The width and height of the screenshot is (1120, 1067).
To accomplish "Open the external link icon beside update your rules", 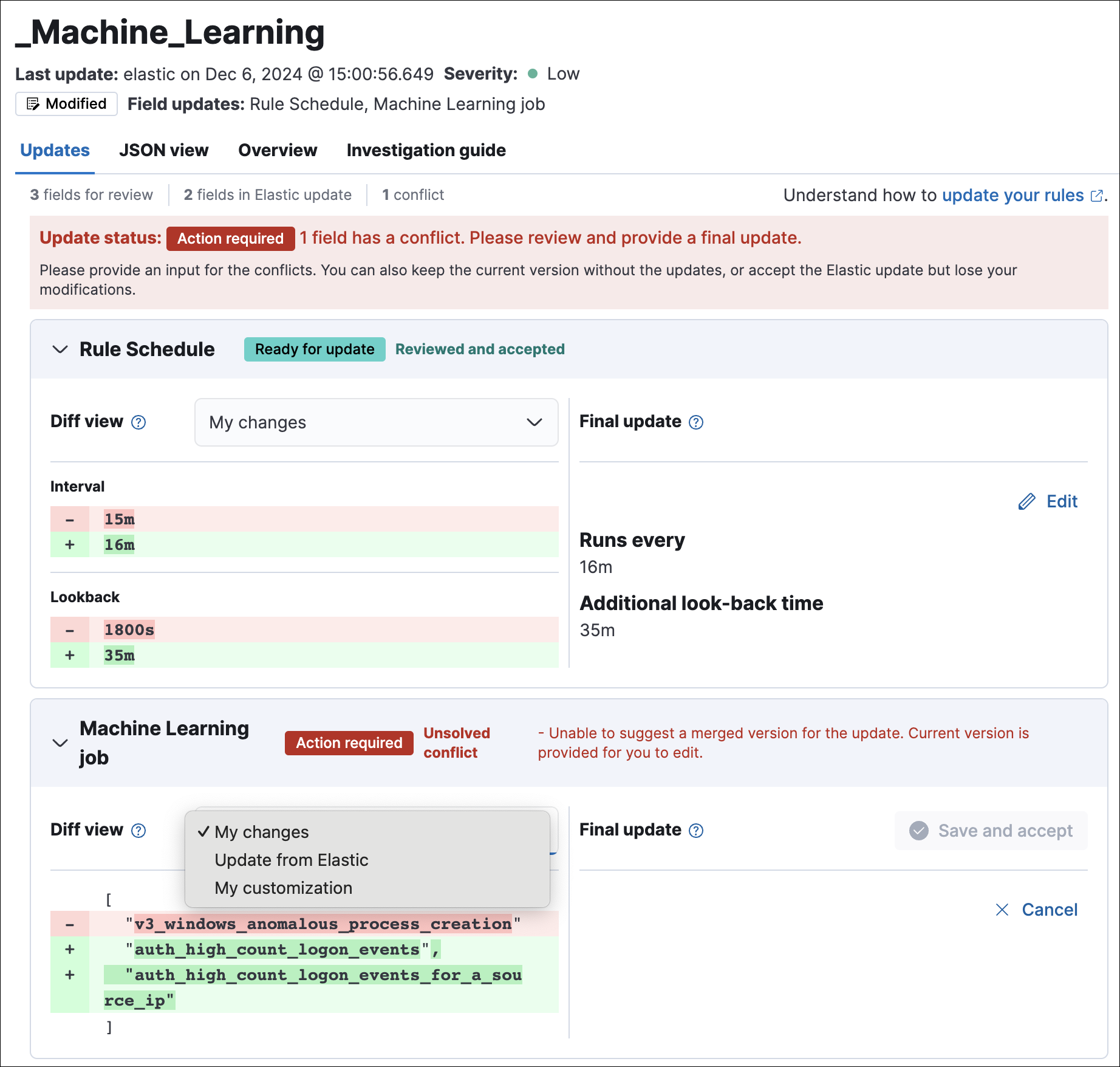I will pyautogui.click(x=1096, y=196).
